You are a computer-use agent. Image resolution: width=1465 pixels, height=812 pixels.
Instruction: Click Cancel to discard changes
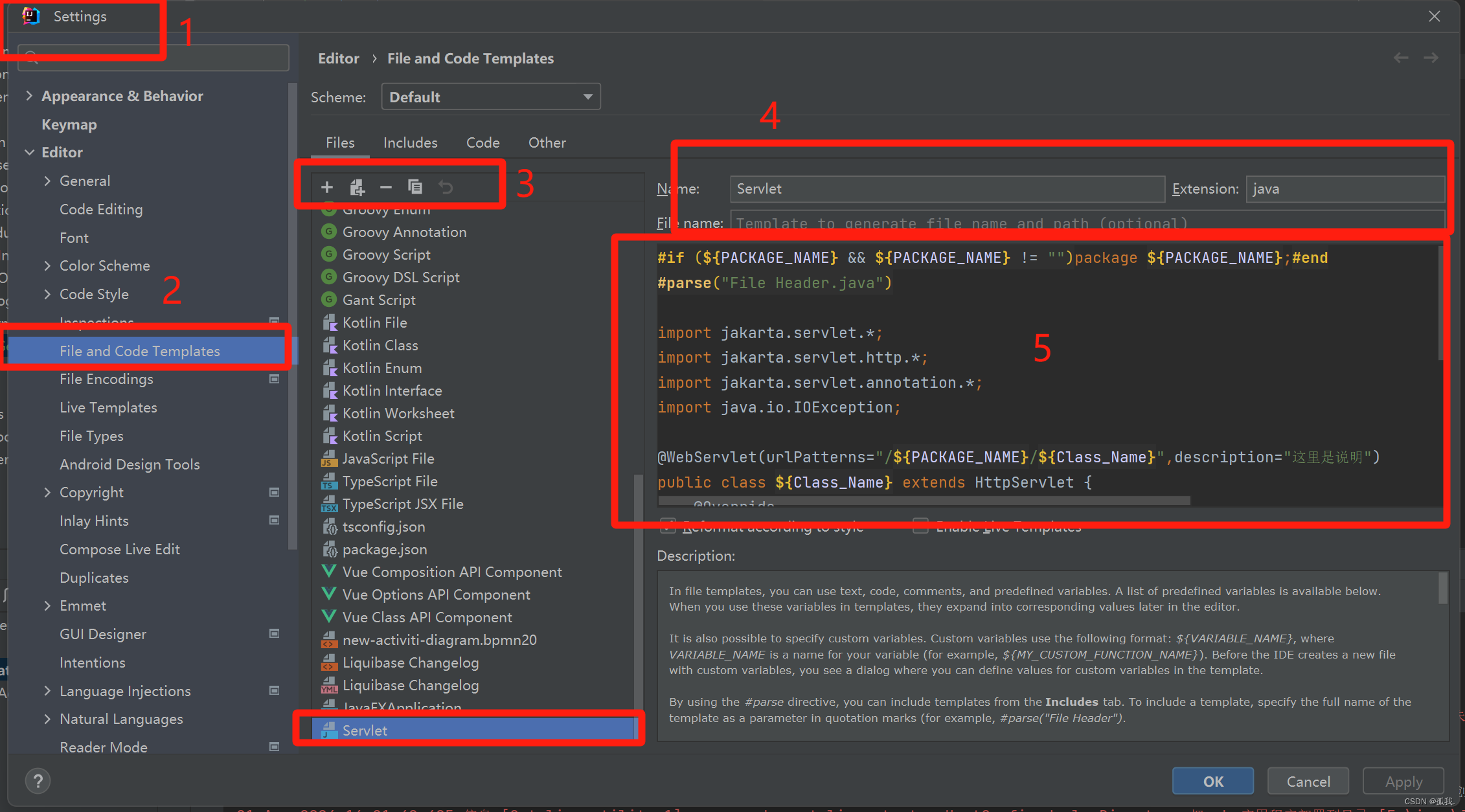[x=1308, y=780]
